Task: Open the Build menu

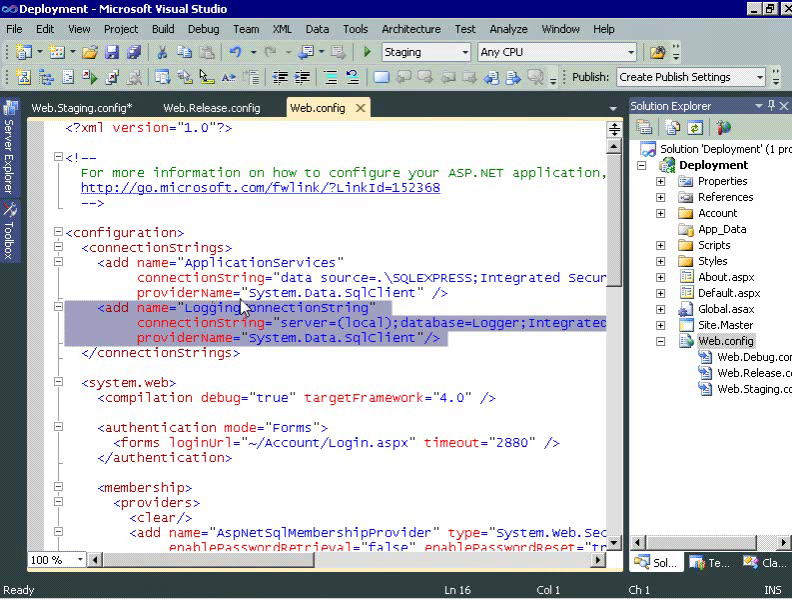Action: pos(163,29)
